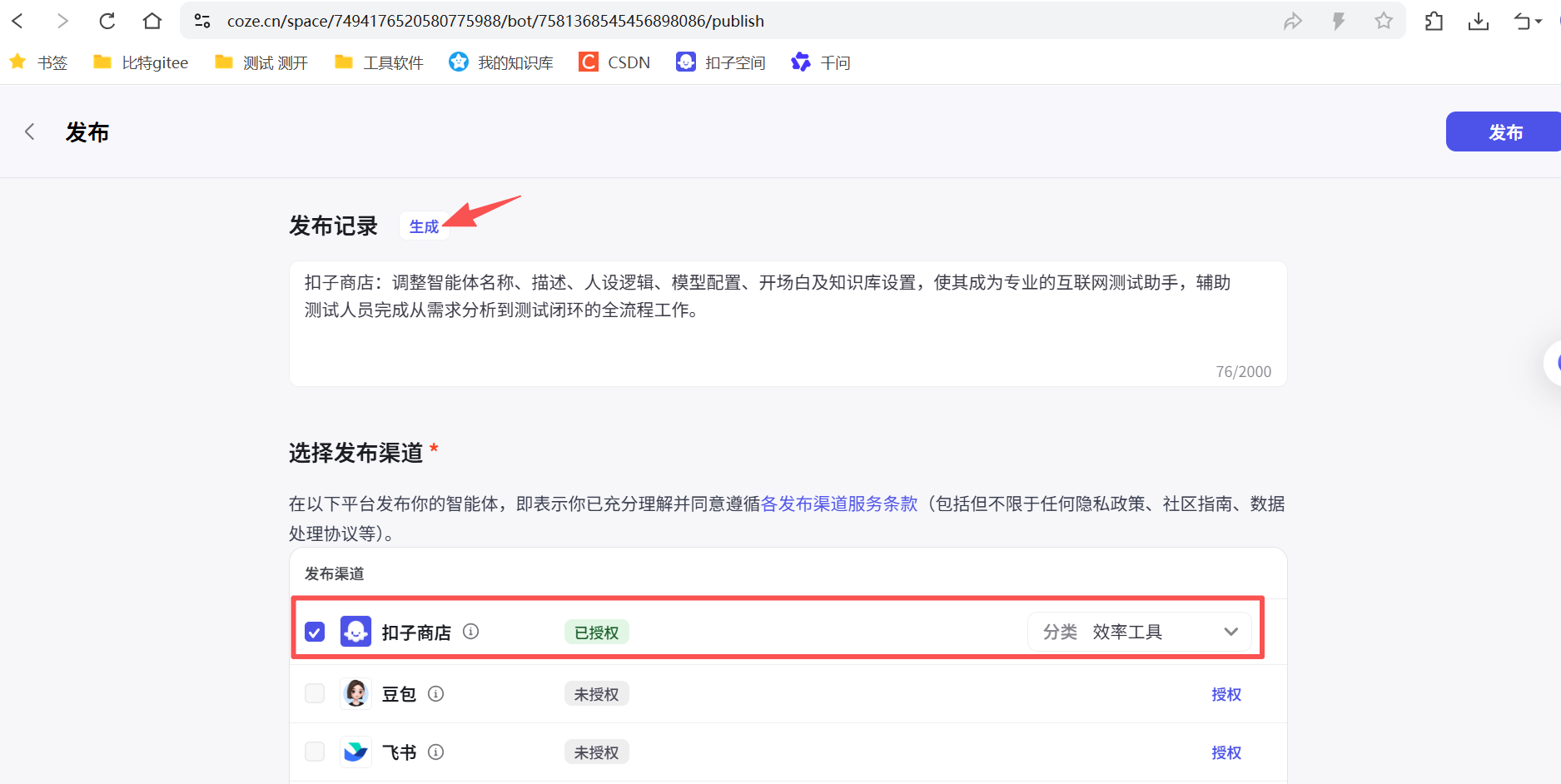
Task: Open the 书签 bookmarks star
Action: pos(38,62)
